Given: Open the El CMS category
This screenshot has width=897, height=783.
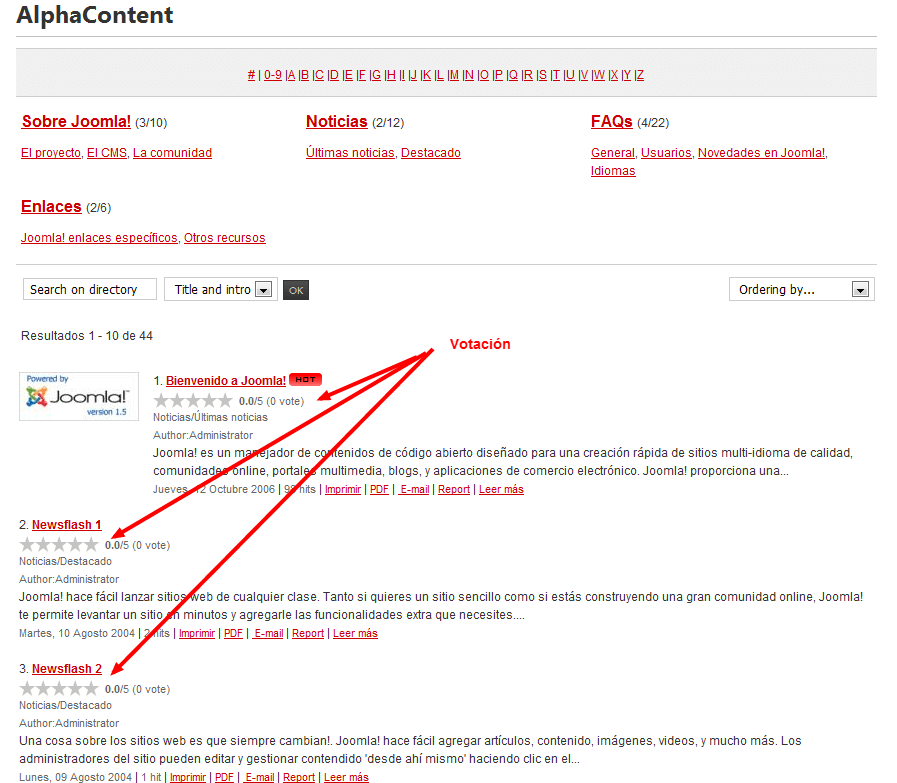Looking at the screenshot, I should tap(107, 153).
